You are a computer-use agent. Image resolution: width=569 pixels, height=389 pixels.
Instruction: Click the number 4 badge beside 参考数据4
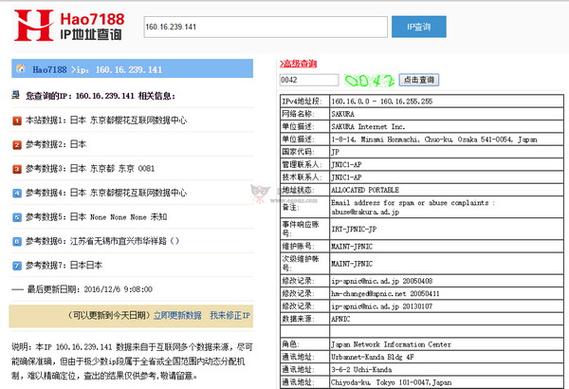tap(17, 193)
